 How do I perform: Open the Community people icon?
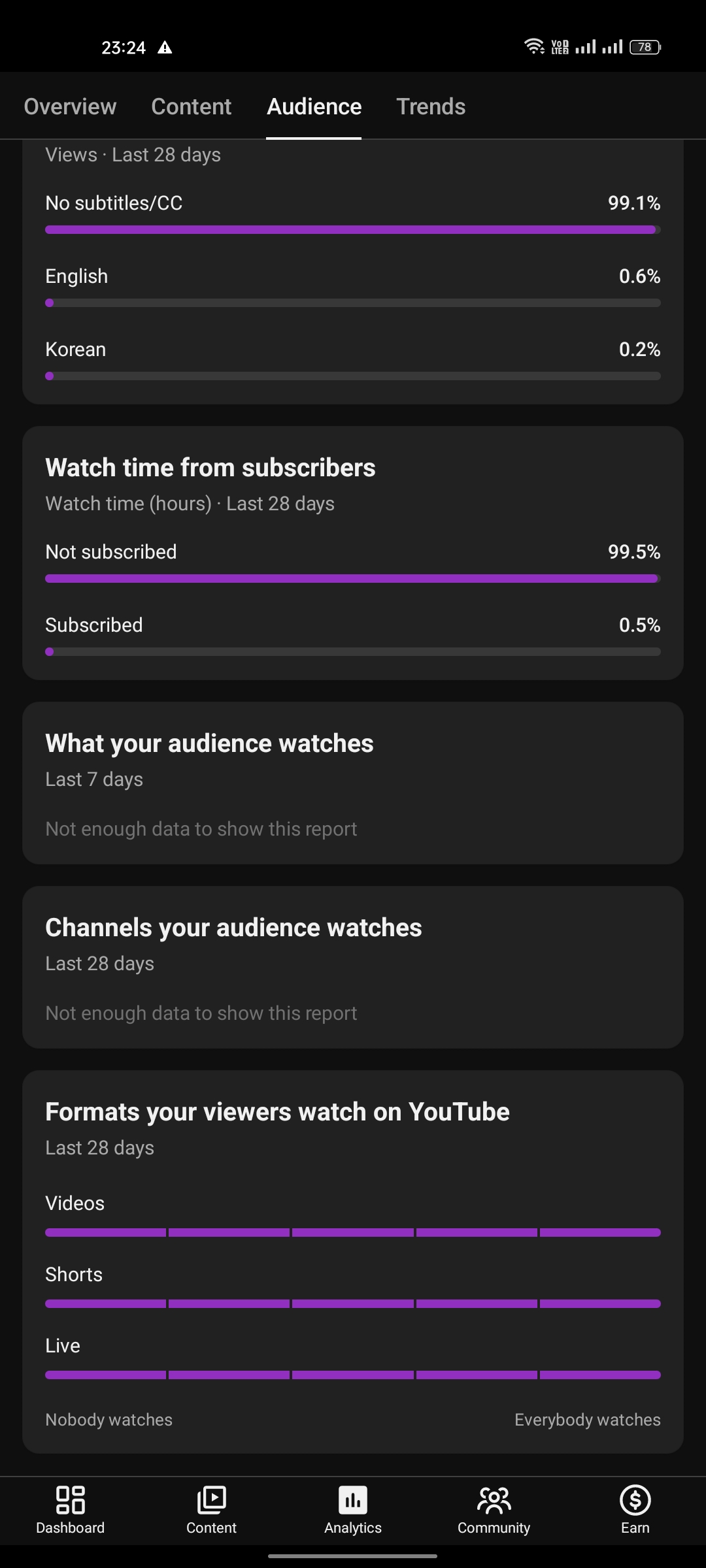point(494,1500)
